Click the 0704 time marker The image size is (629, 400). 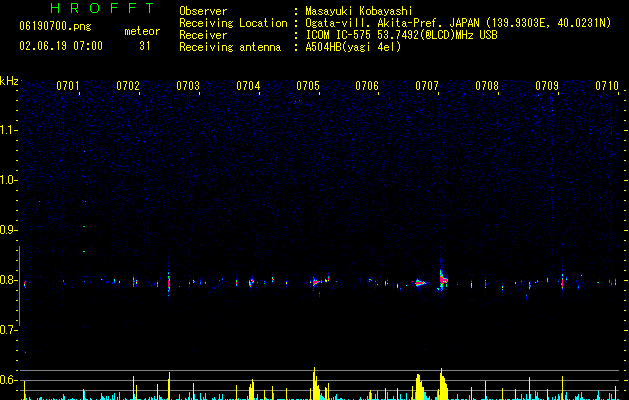tap(248, 86)
